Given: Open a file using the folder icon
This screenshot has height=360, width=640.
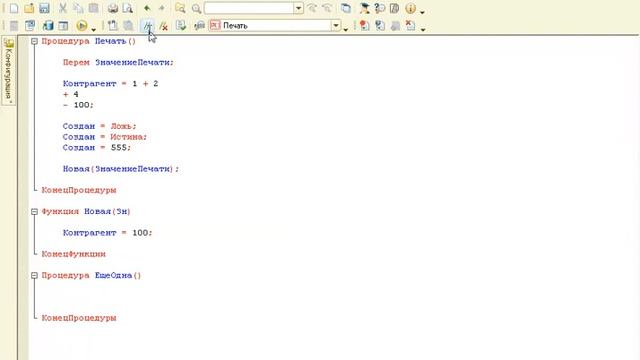Looking at the screenshot, I should coord(29,8).
